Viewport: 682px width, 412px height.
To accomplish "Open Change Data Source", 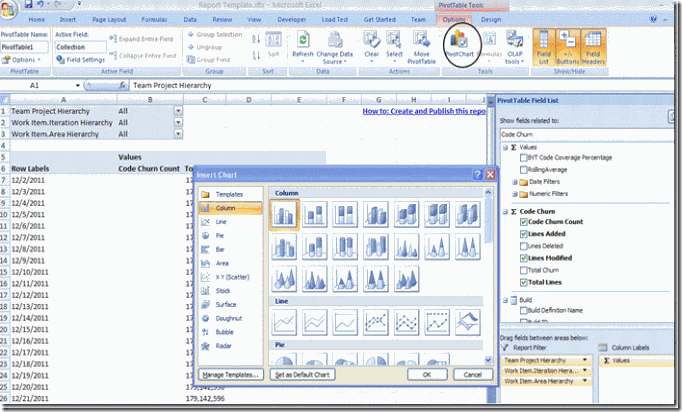I will (x=334, y=47).
